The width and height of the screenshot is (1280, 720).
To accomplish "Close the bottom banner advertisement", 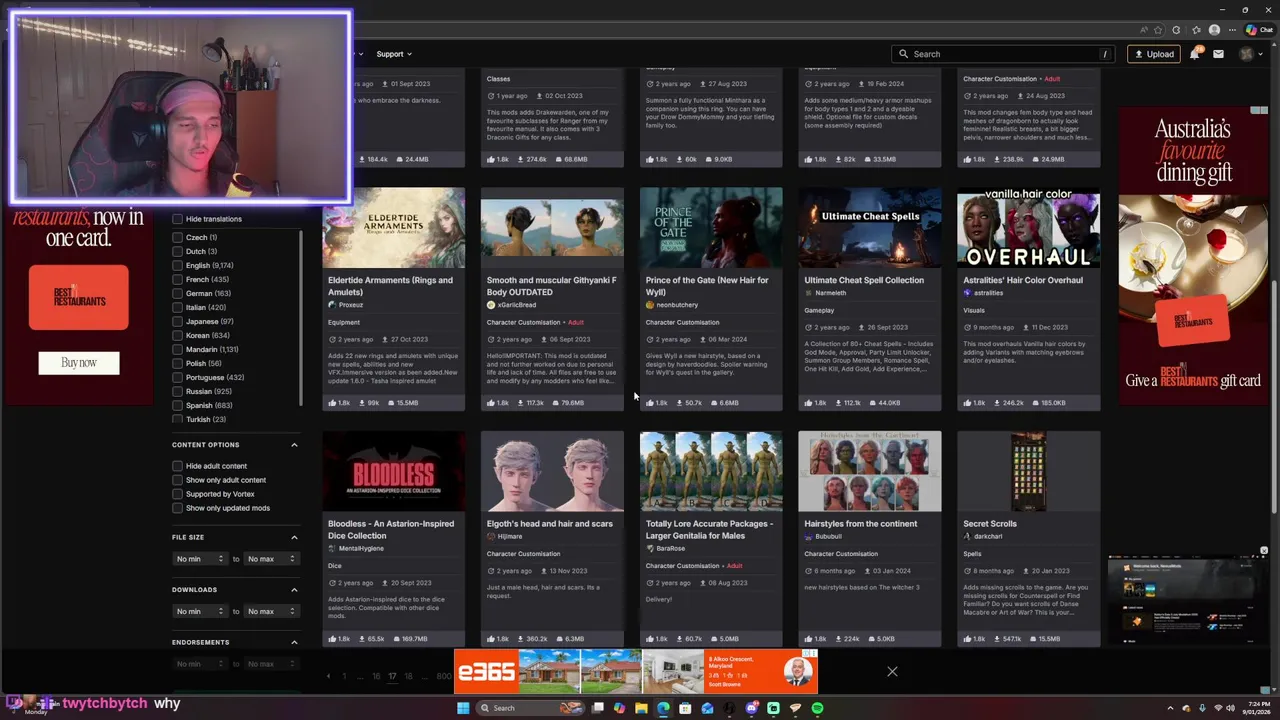I will coord(892,672).
